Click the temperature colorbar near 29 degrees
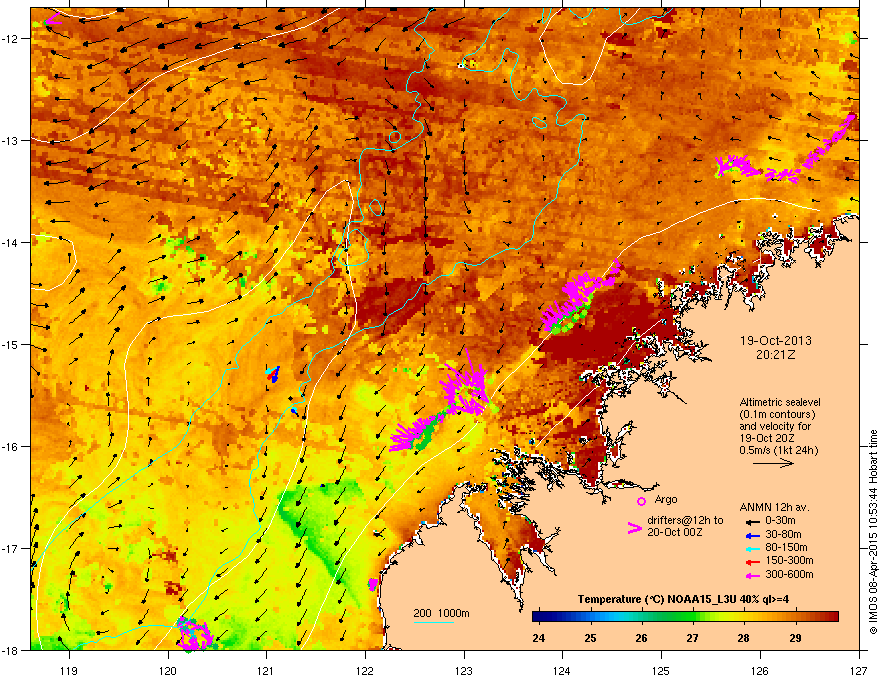The image size is (880, 680). [x=795, y=617]
